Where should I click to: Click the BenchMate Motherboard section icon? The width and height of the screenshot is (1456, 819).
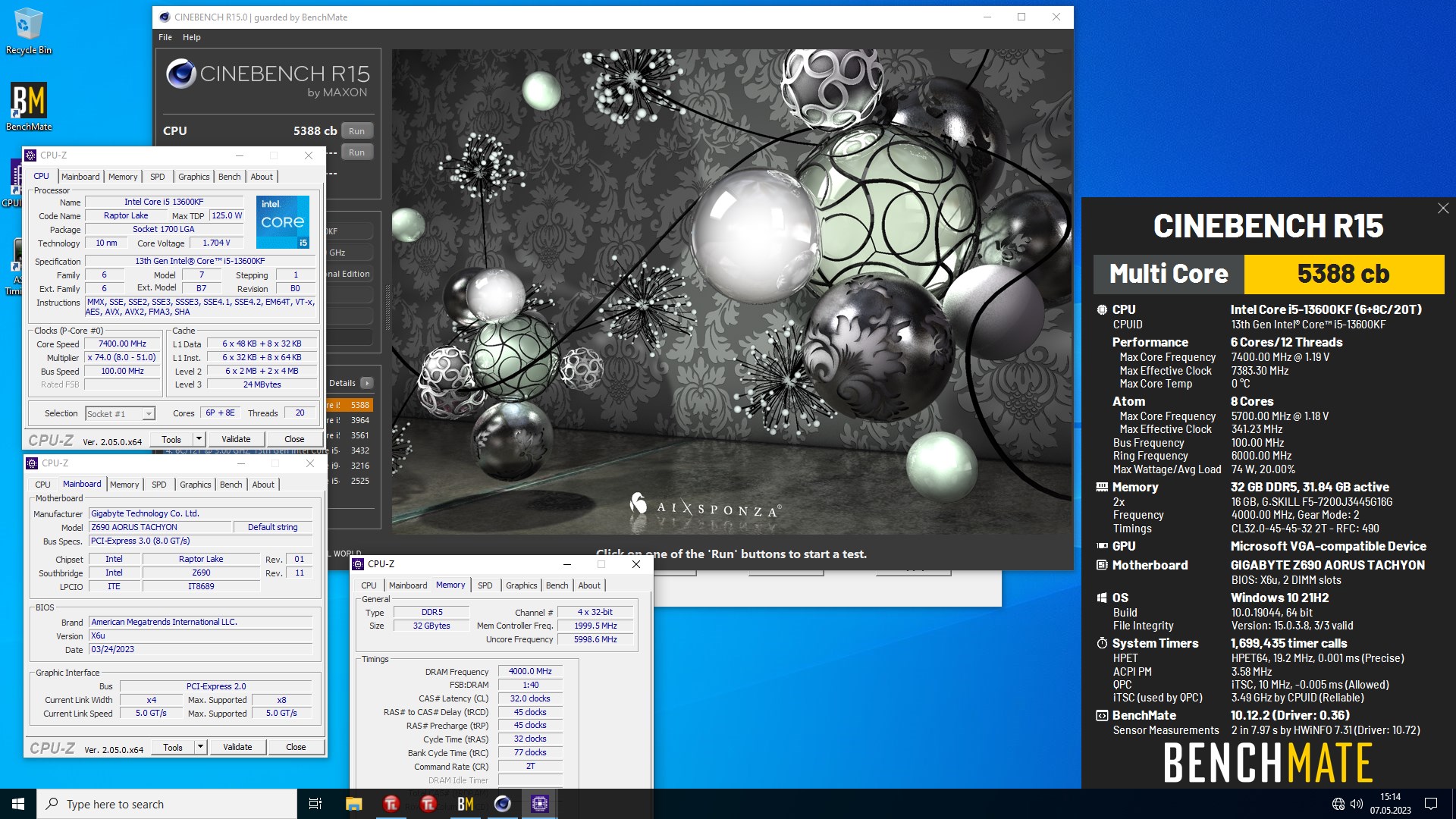click(1102, 565)
